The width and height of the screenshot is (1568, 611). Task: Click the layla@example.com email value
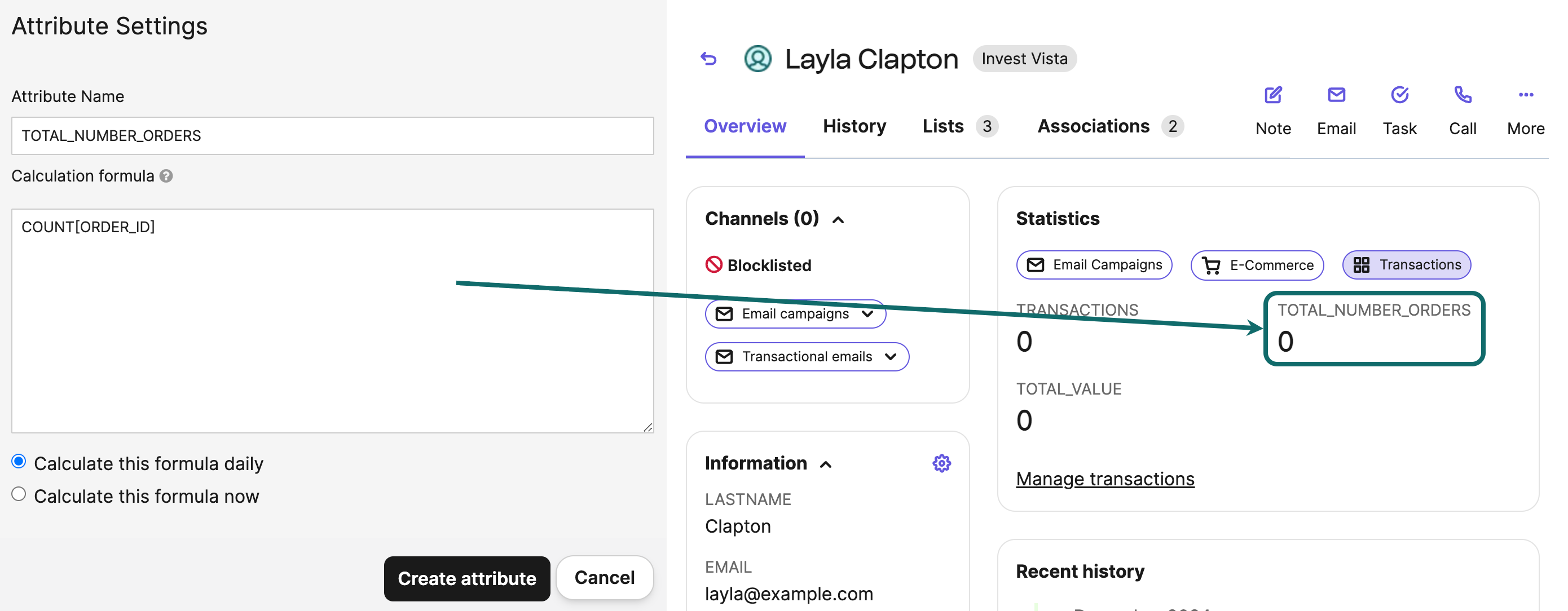(789, 594)
